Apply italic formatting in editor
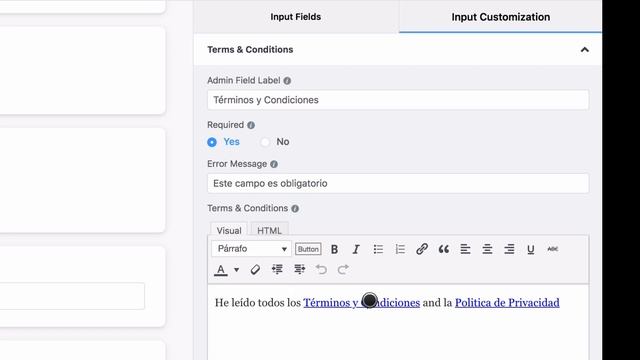The width and height of the screenshot is (640, 360). 356,249
